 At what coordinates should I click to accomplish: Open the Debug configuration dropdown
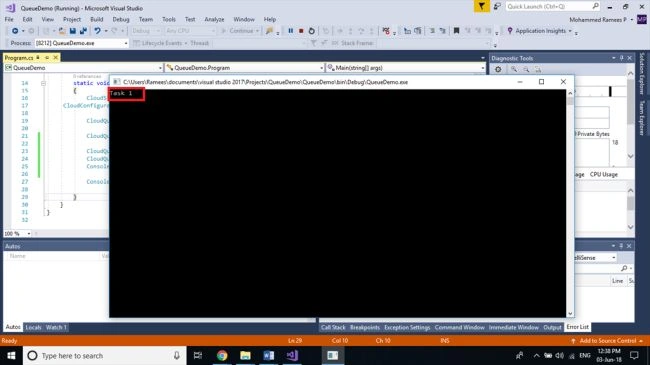click(x=145, y=31)
